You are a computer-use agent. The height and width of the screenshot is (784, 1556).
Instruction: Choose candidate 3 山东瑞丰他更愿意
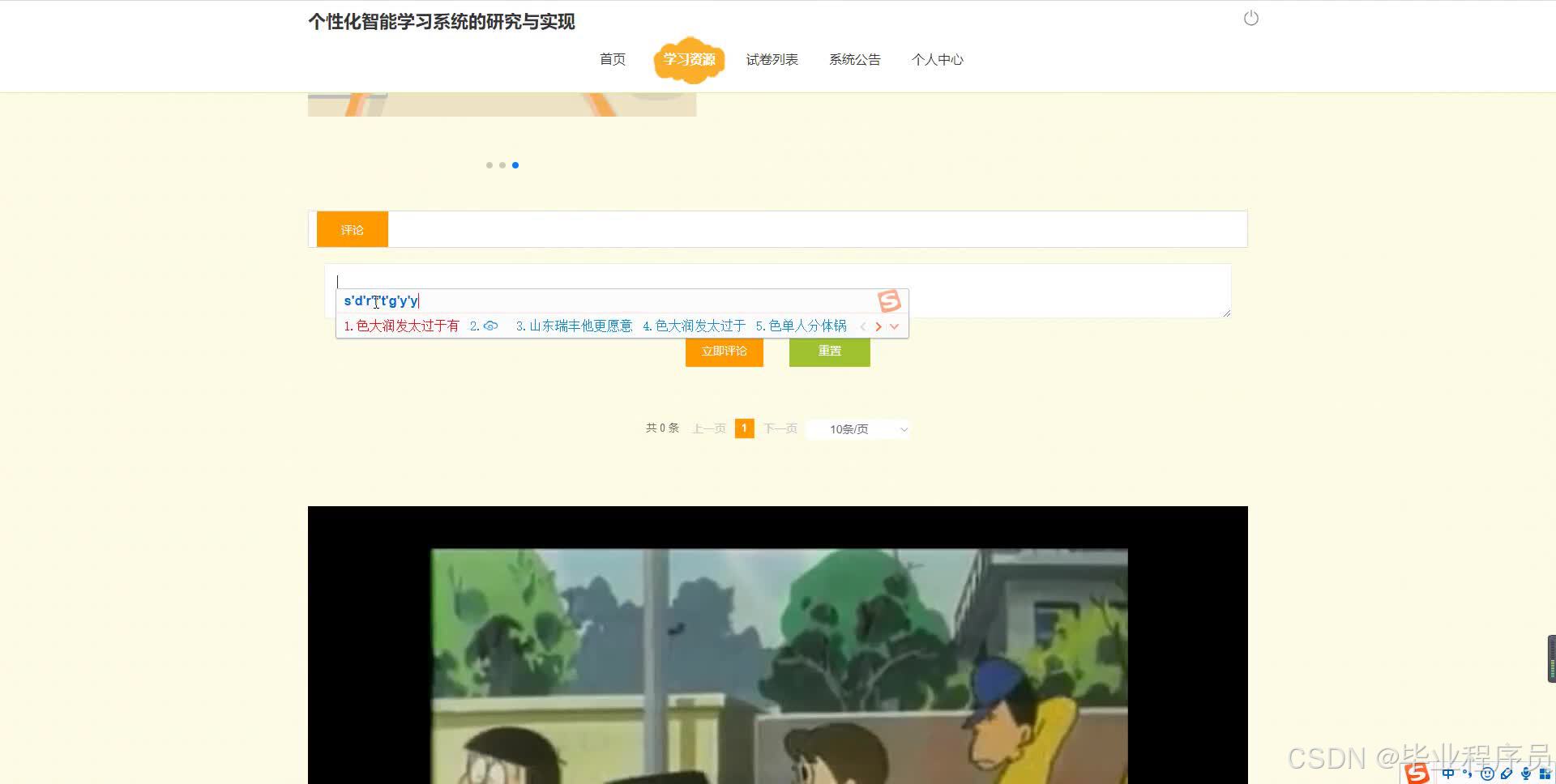pos(574,326)
